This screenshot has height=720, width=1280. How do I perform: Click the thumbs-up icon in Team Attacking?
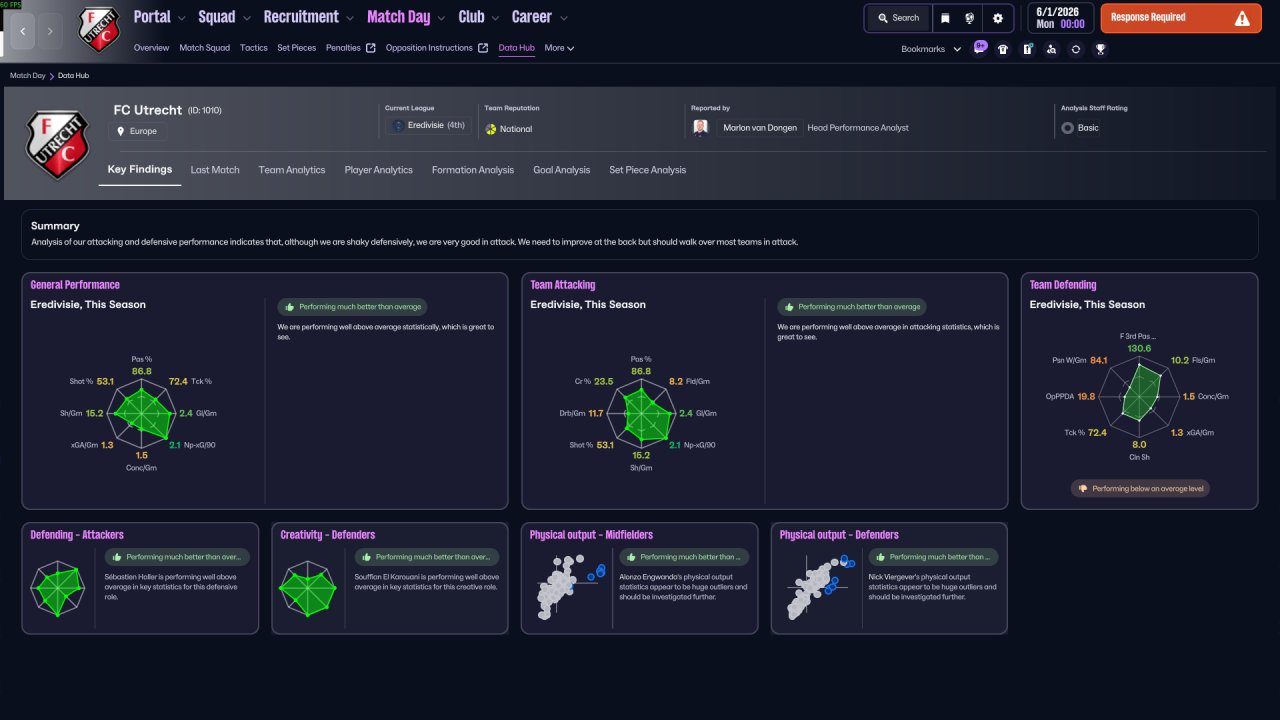click(790, 307)
